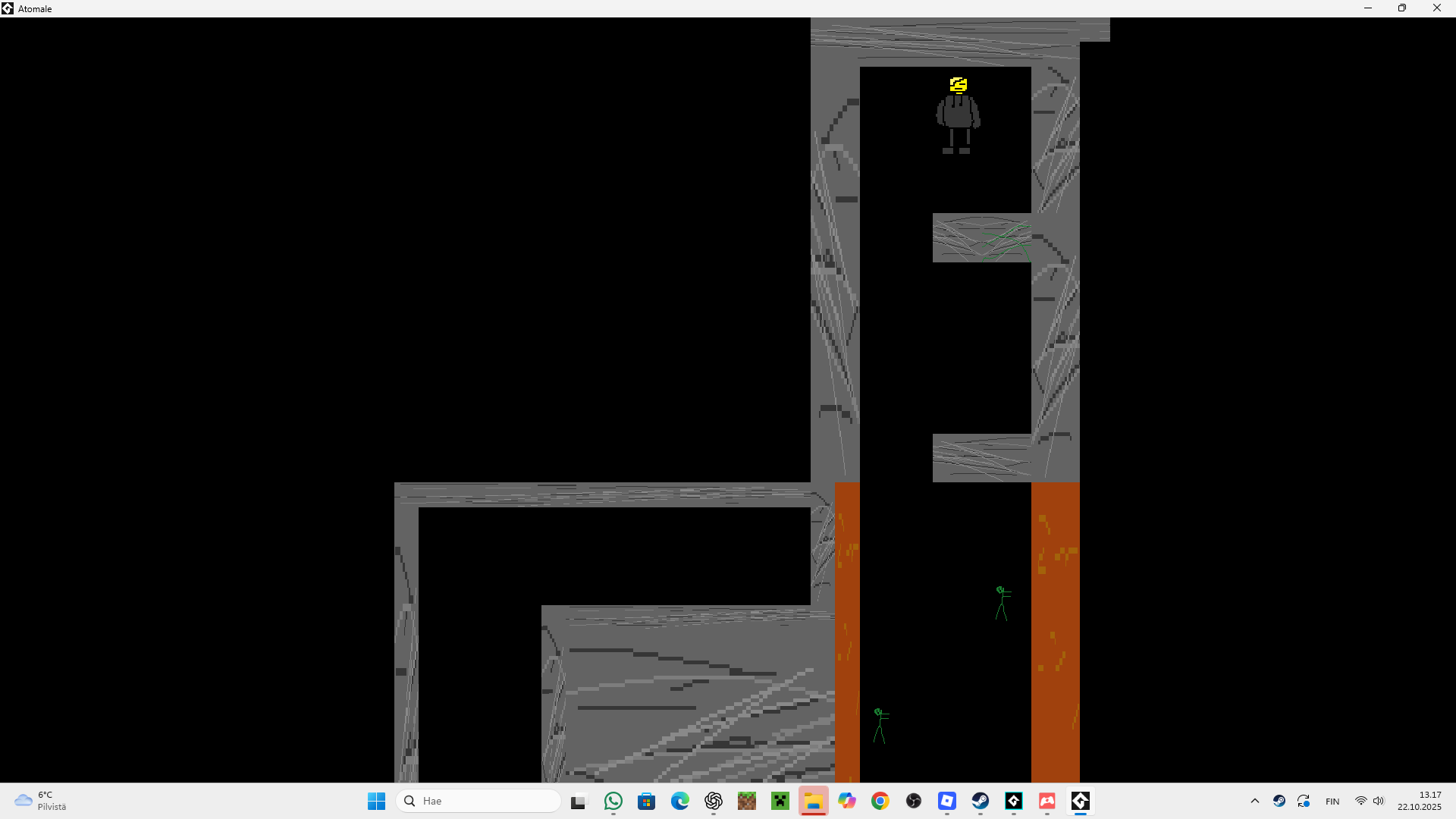Open Task View from the taskbar
Viewport: 1456px width, 819px height.
pyautogui.click(x=579, y=801)
